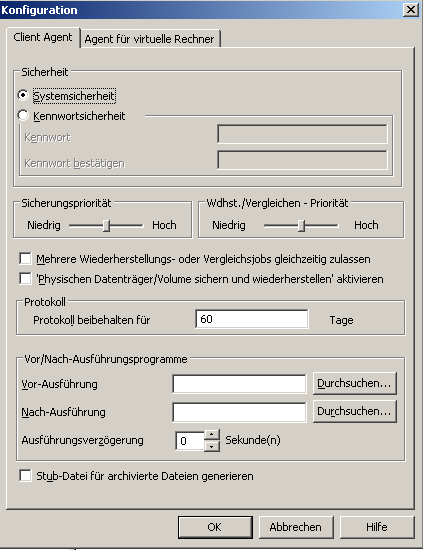This screenshot has height=550, width=423.
Task: Click the Sicherungspriorität slider handle
Action: point(107,226)
